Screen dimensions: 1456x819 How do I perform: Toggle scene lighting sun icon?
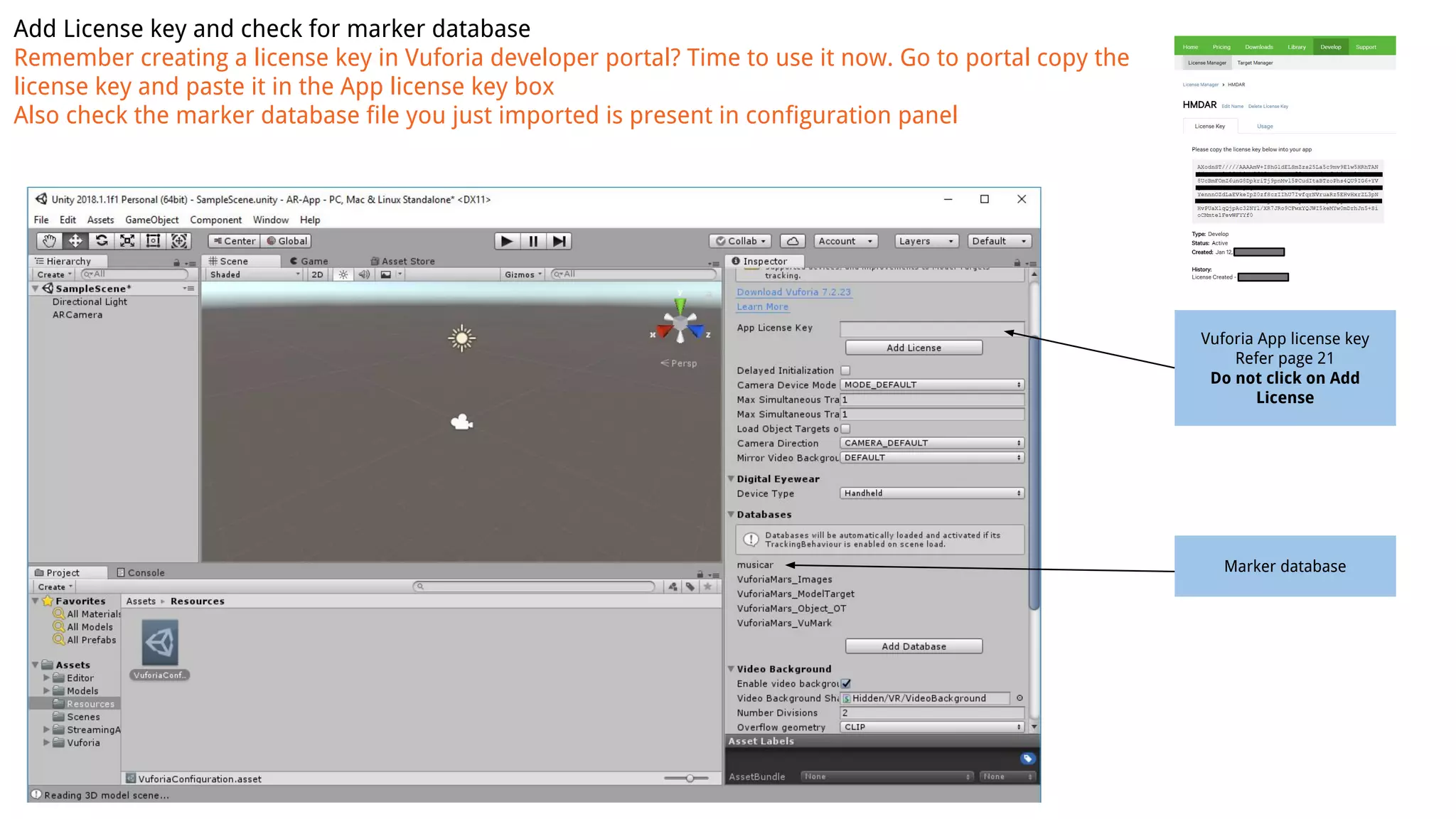343,274
